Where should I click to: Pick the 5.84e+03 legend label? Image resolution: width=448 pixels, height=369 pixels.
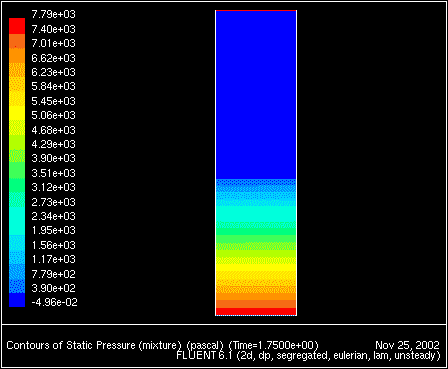(x=53, y=86)
